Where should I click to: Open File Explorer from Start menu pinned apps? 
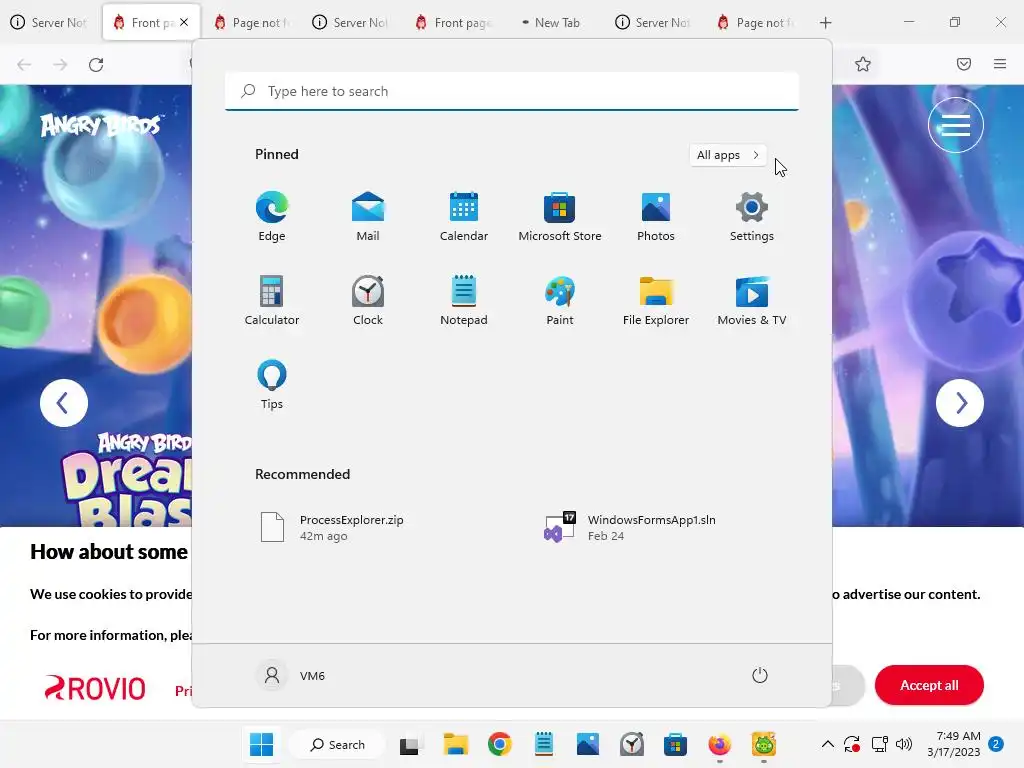click(656, 300)
